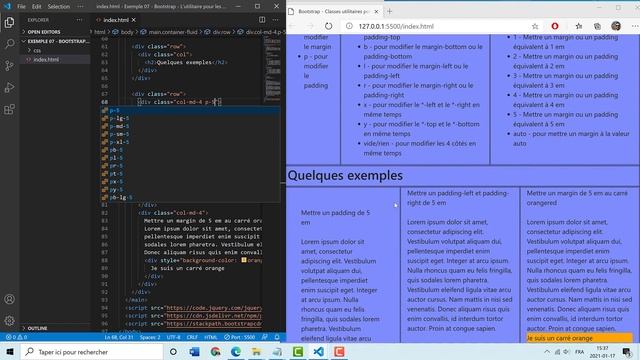640x360 pixels.
Task: Click the Split Editor icon
Action: pyautogui.click(x=262, y=20)
